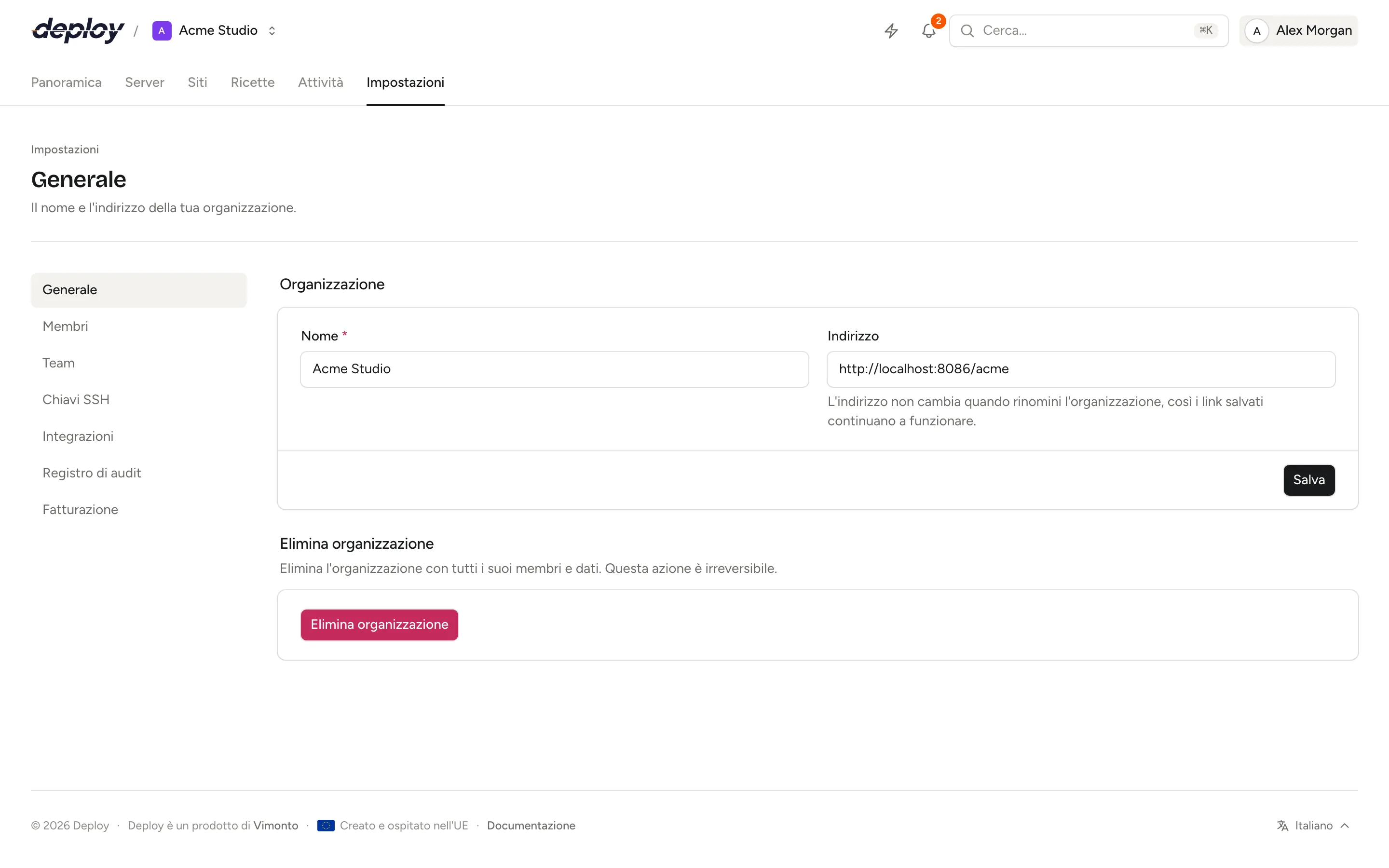The width and height of the screenshot is (1389, 868).
Task: Switch to the Attività tab
Action: point(320,82)
